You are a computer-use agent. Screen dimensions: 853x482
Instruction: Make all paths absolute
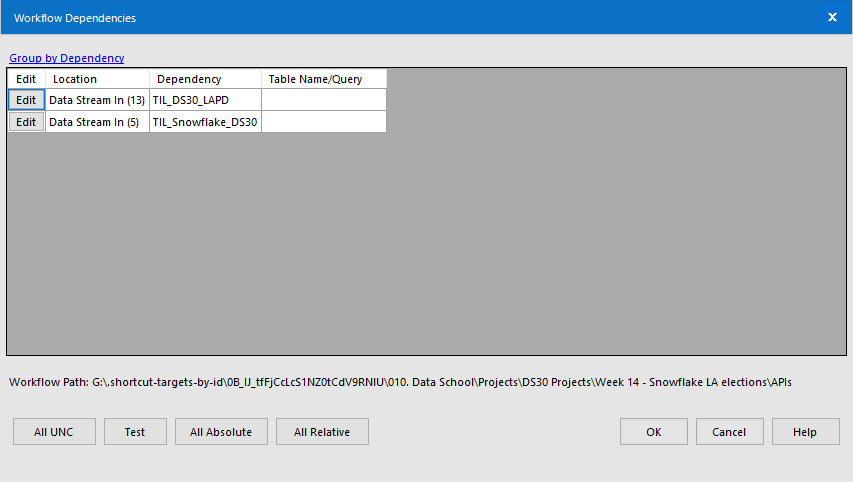click(x=221, y=431)
